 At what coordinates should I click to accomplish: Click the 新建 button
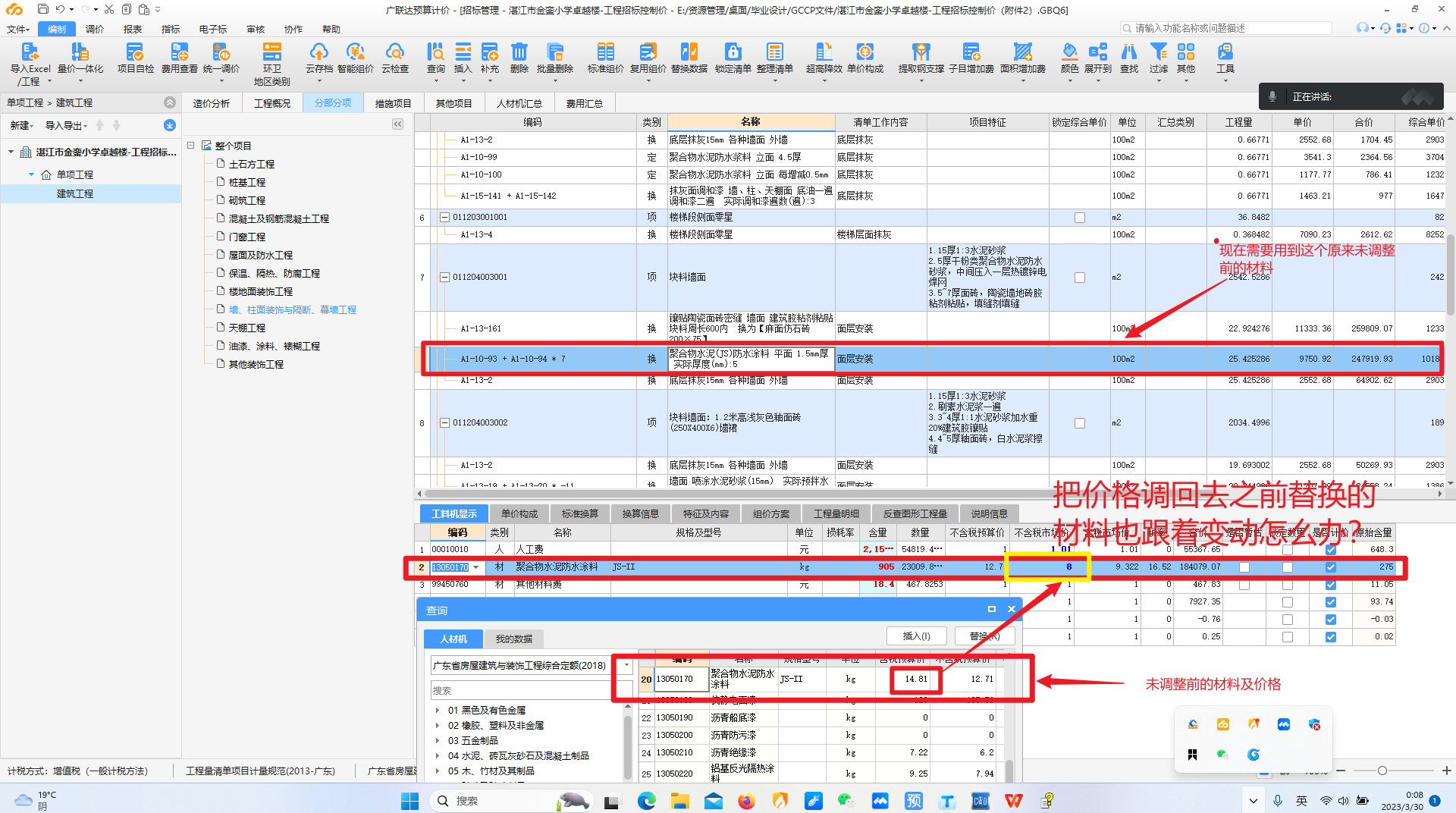click(20, 125)
